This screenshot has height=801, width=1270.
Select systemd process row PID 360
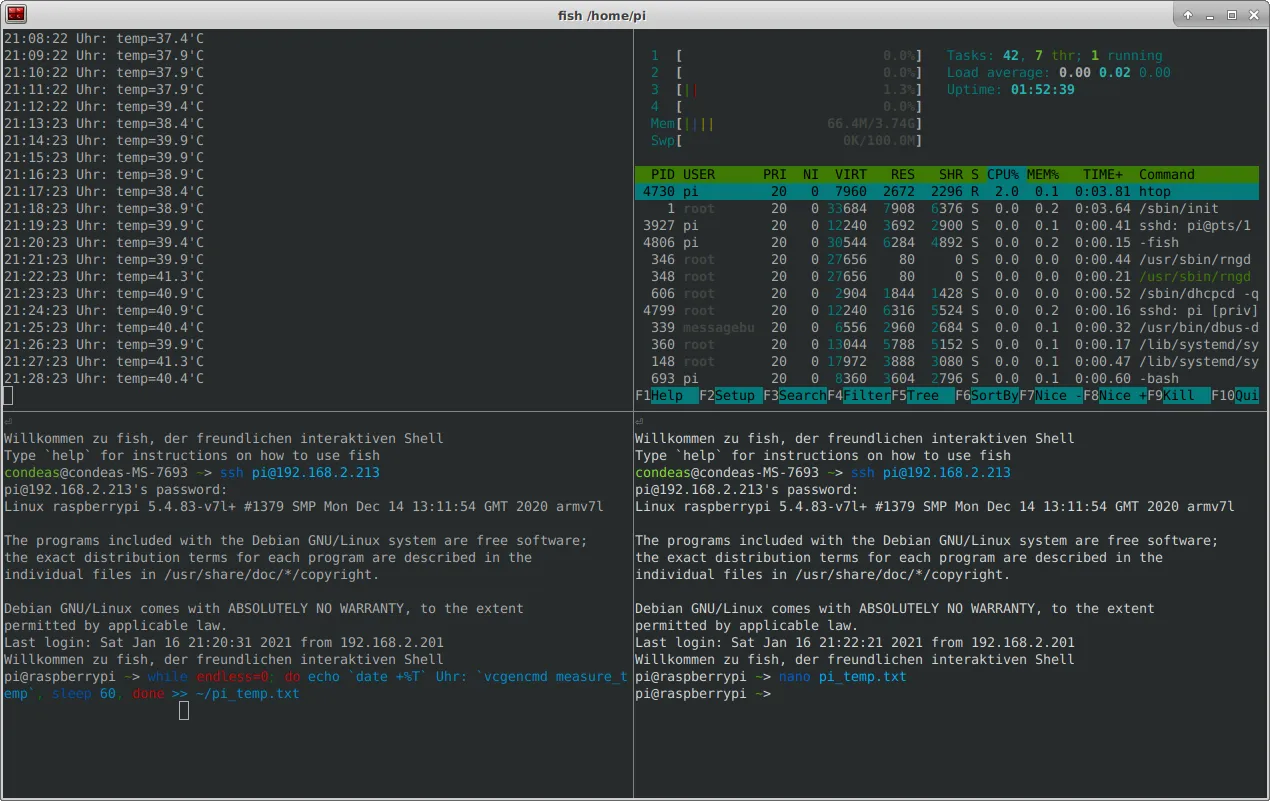click(947, 345)
